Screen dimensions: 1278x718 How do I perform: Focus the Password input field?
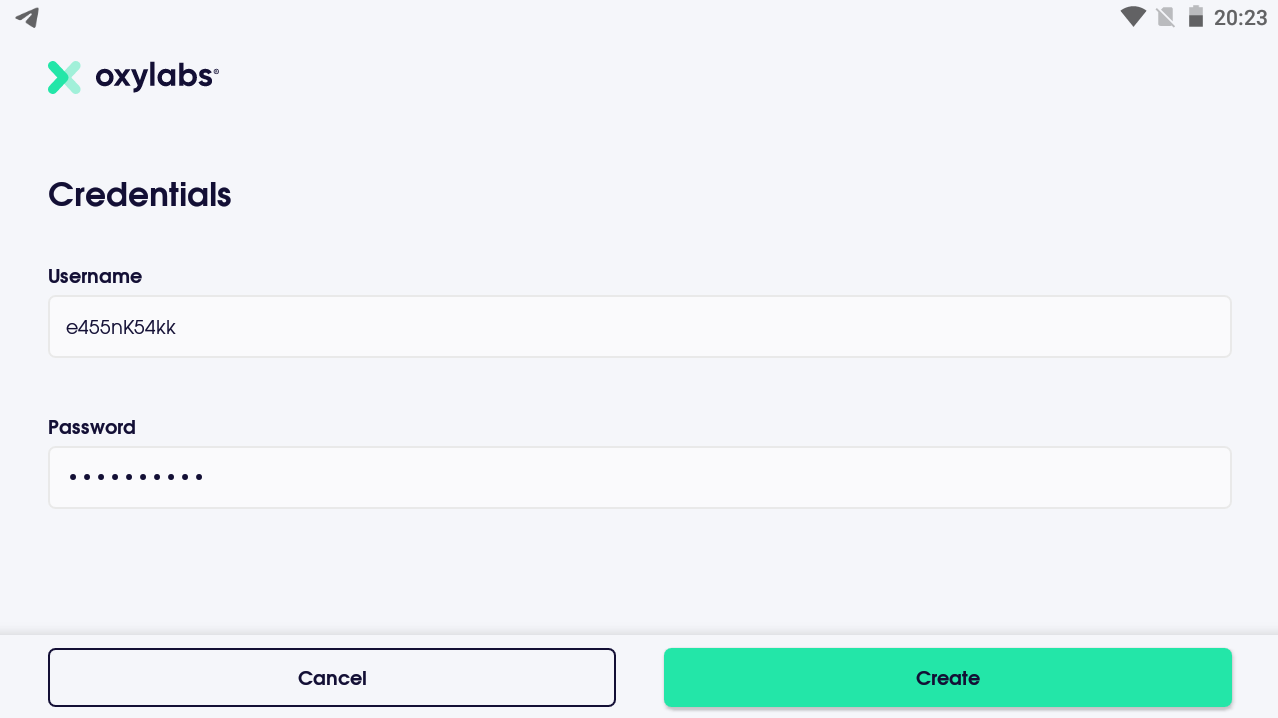pyautogui.click(x=639, y=478)
